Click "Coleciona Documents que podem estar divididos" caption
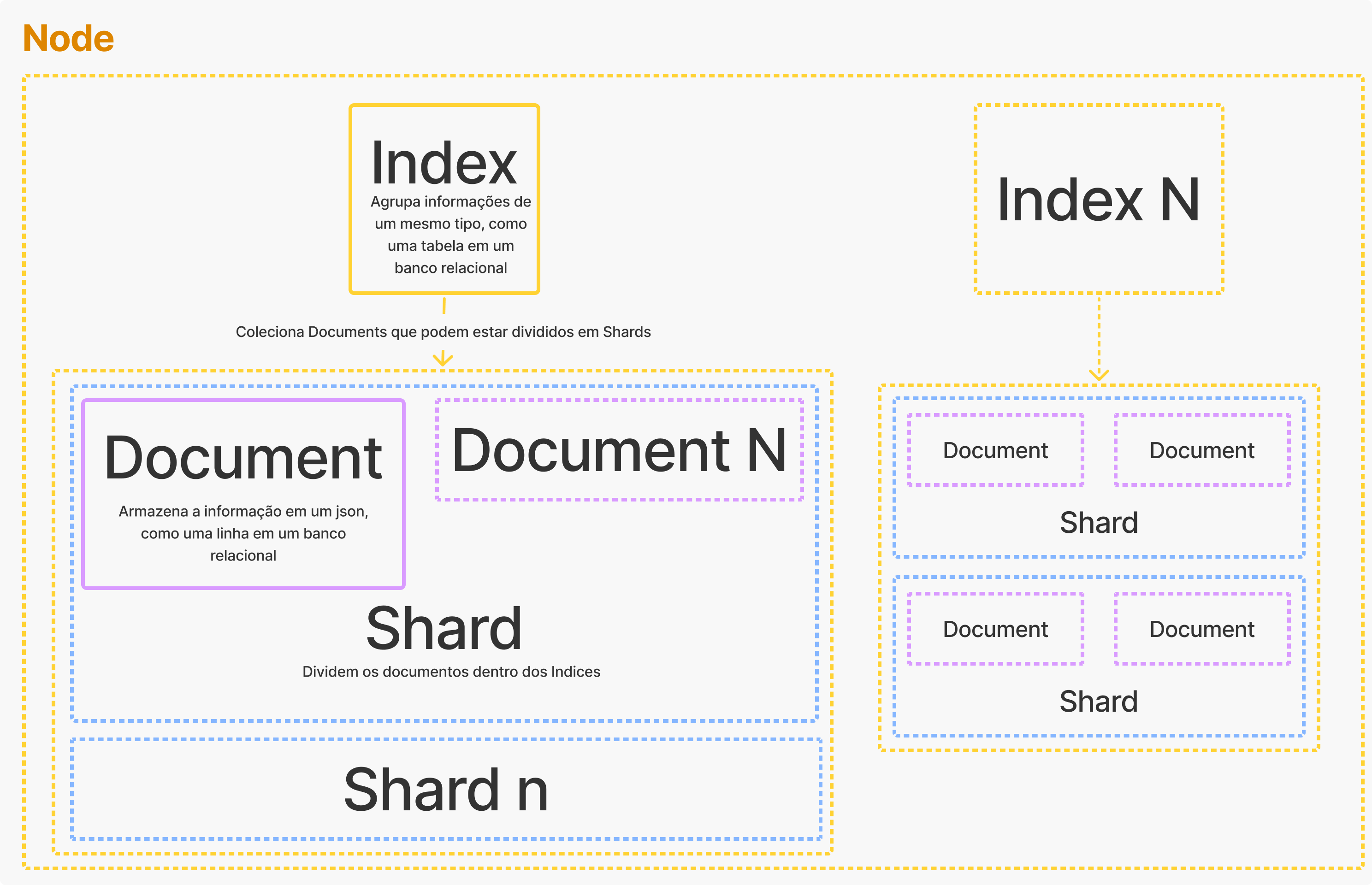The image size is (1372, 885). [x=443, y=331]
